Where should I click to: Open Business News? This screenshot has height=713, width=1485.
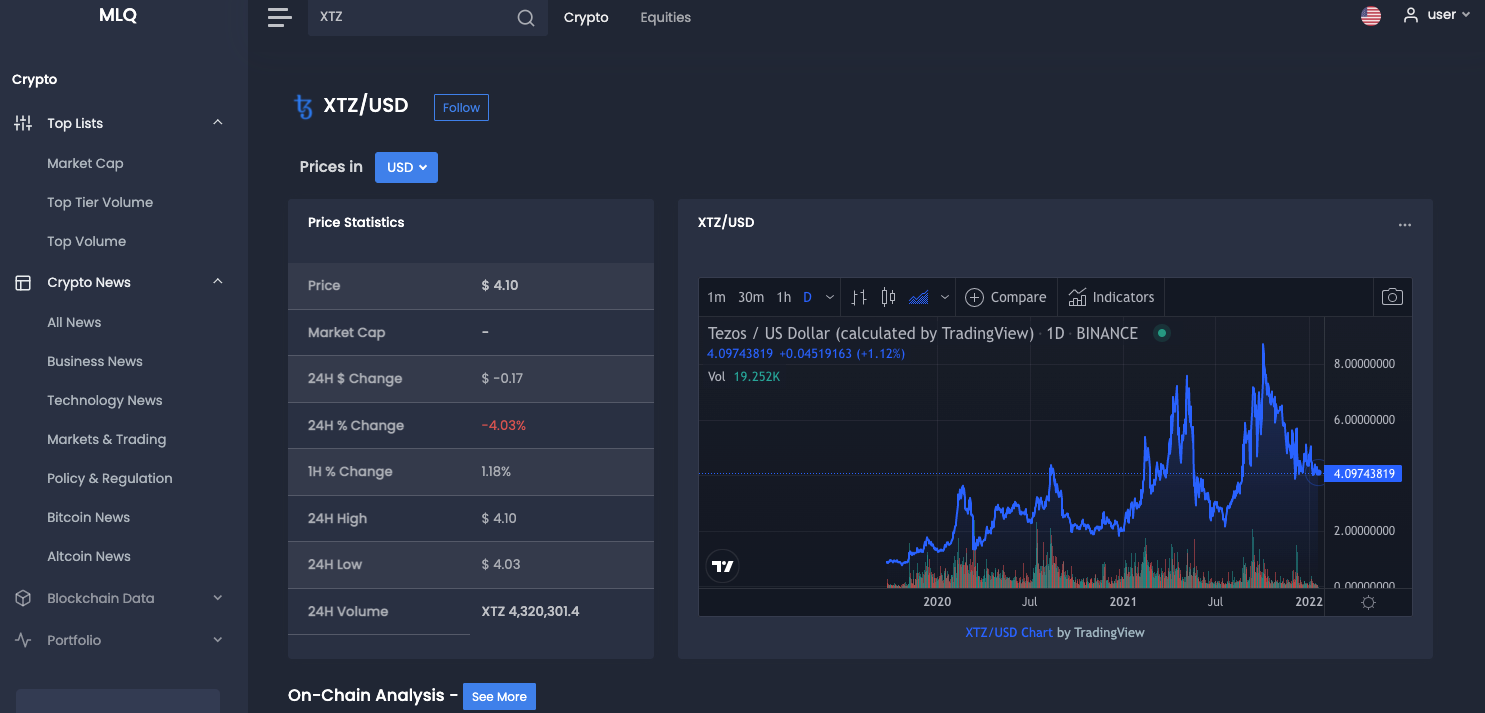pyautogui.click(x=95, y=361)
